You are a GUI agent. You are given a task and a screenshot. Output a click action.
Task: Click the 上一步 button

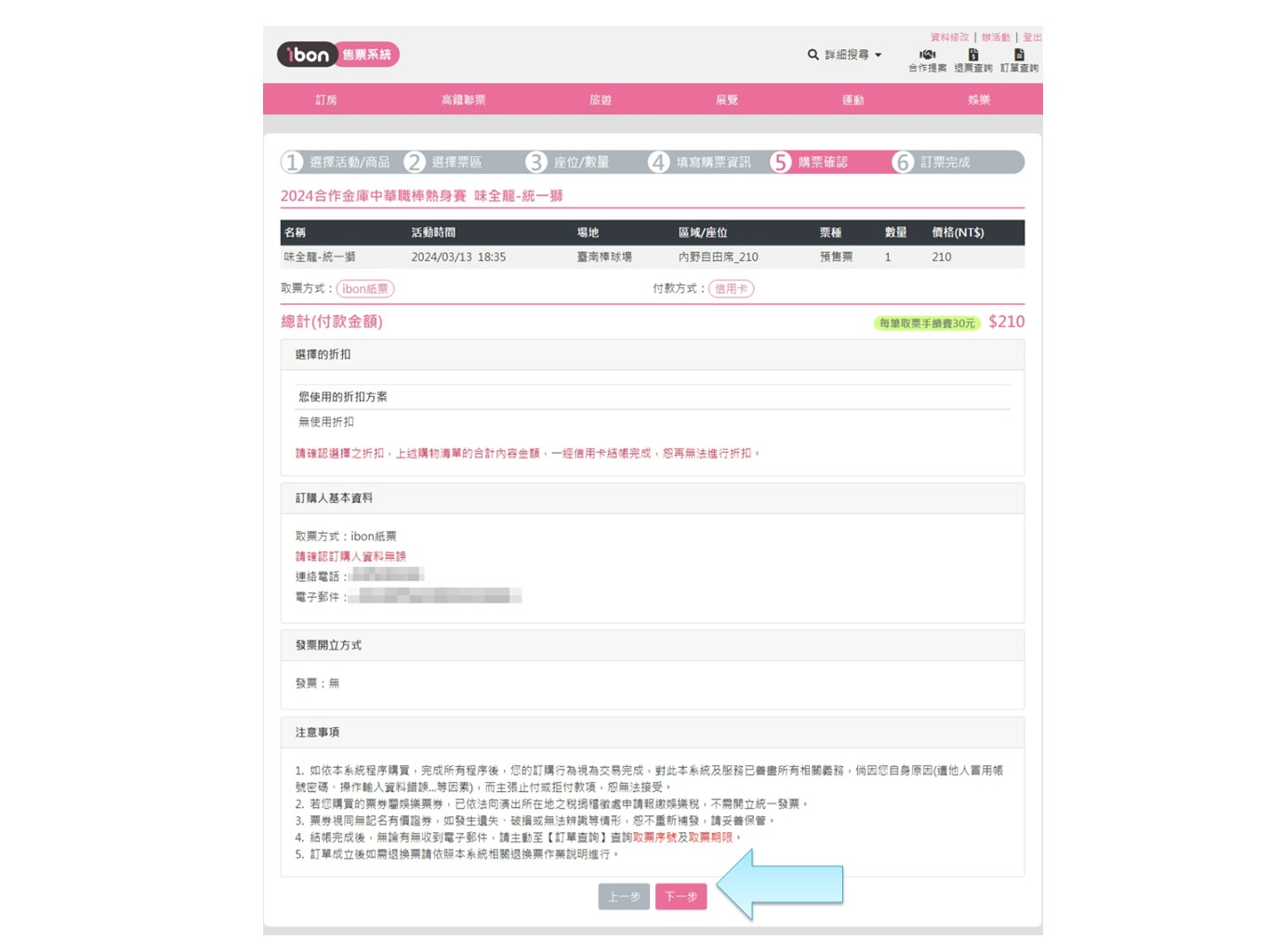(624, 896)
